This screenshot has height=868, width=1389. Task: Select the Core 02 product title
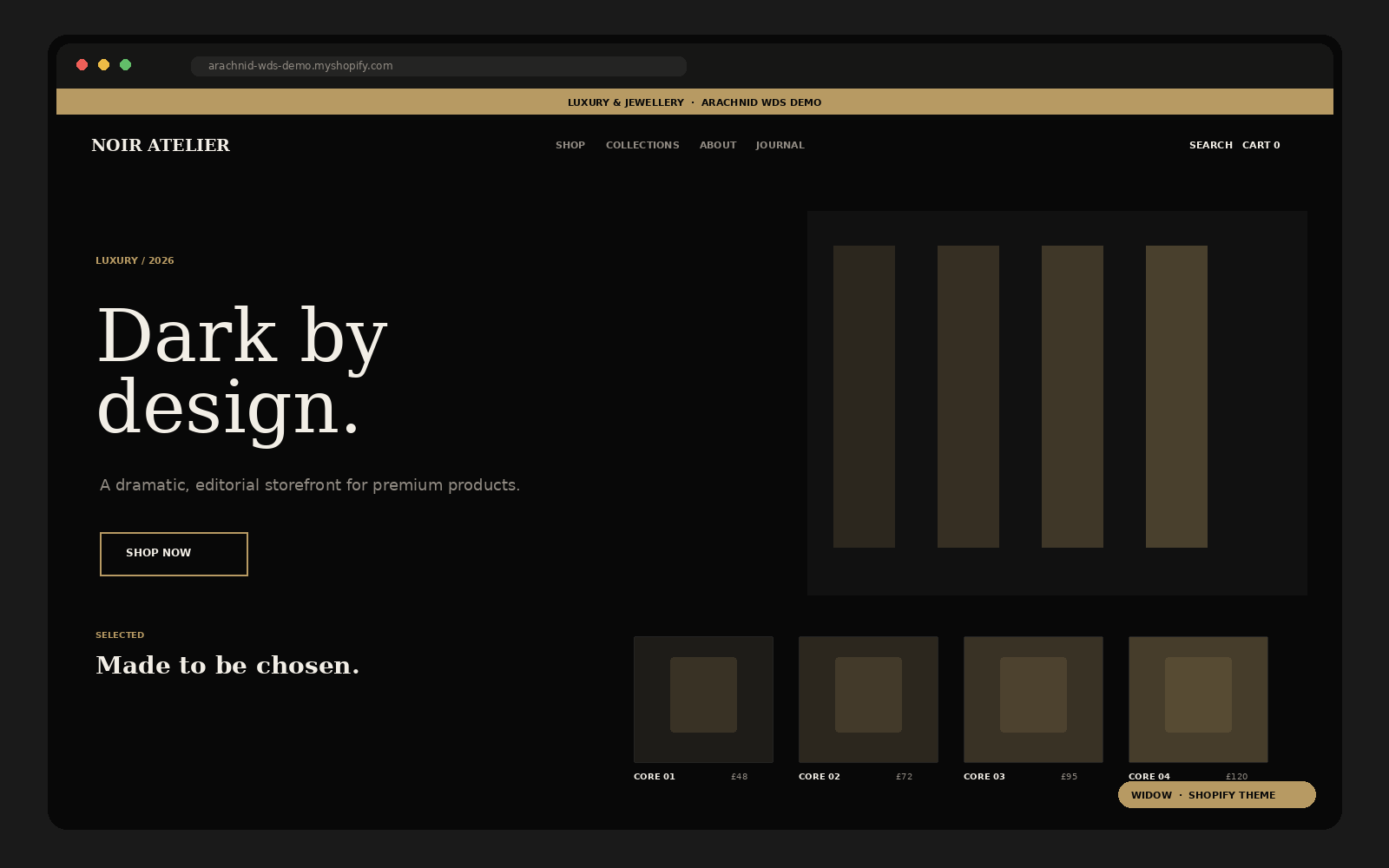820,777
